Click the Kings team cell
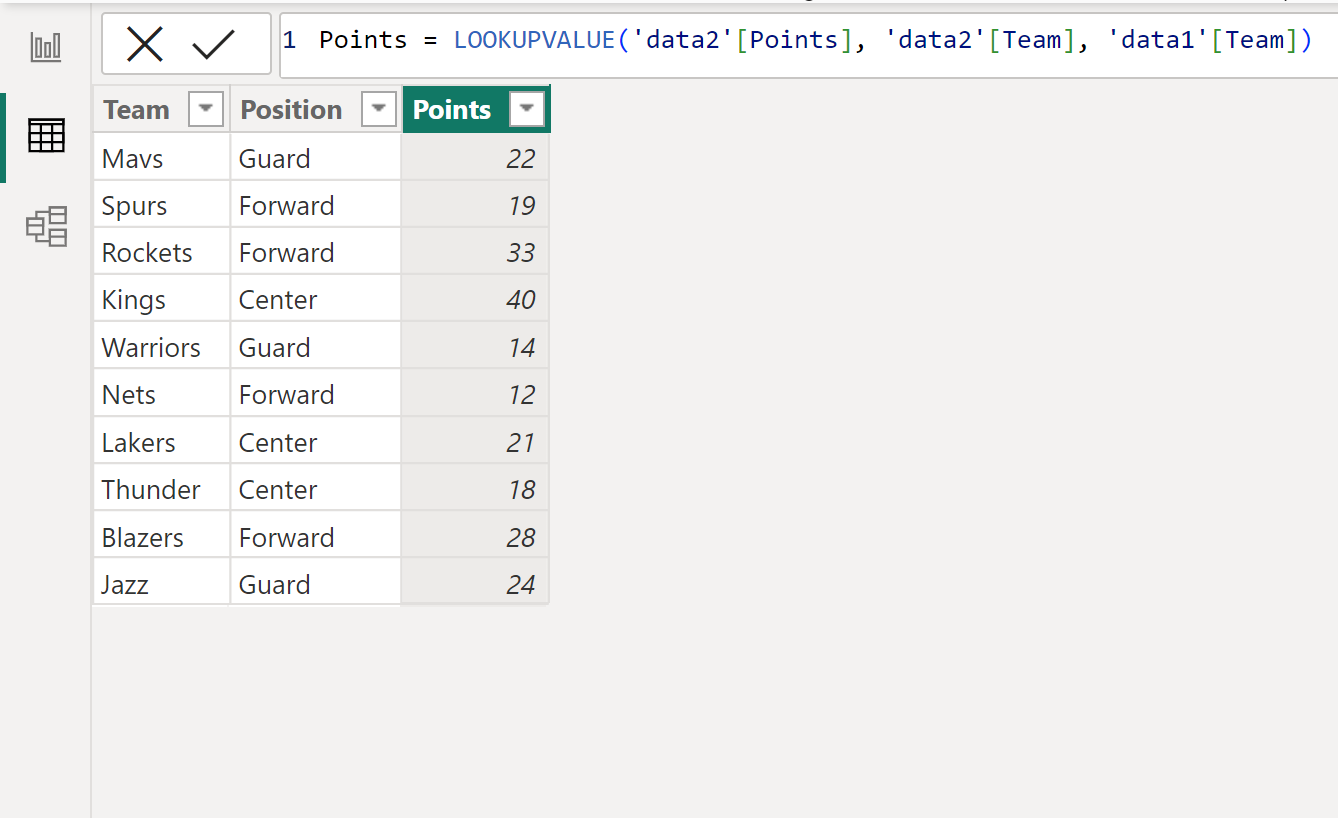 [x=162, y=299]
